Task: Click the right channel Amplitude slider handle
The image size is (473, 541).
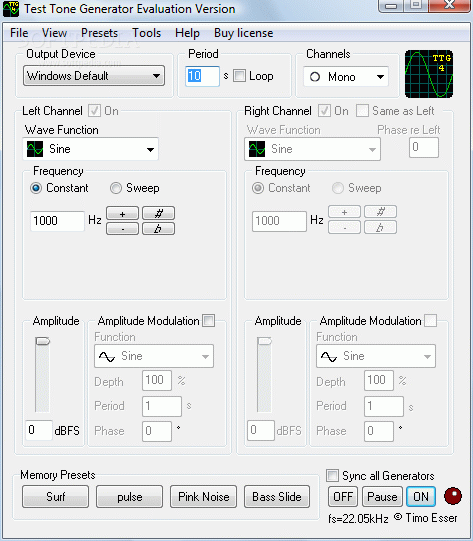Action: 265,341
